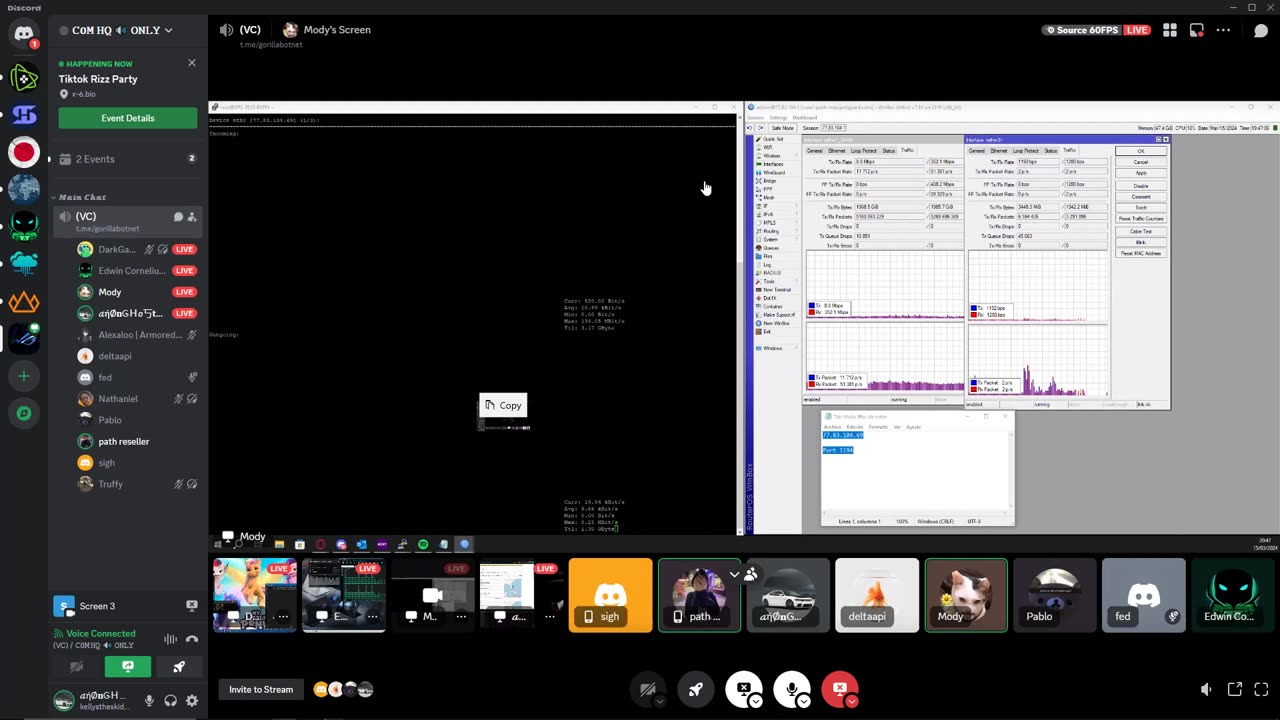Screen dimensions: 1280x720
Task: Open Source 60FPS LIVE quality indicator
Action: 1095,30
